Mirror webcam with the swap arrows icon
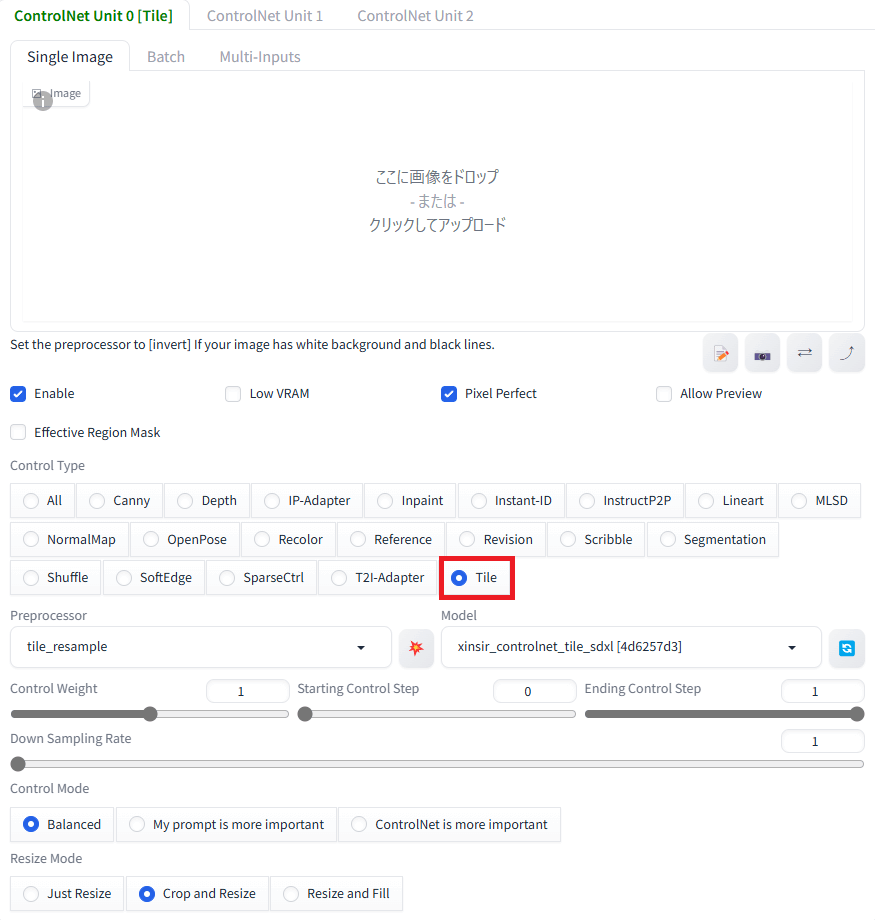The height and width of the screenshot is (920, 875). click(x=805, y=353)
